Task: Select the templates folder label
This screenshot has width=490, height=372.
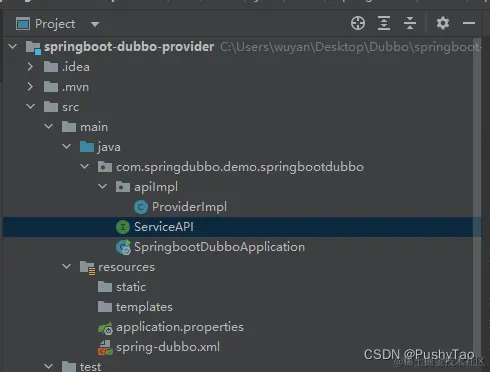Action: [144, 307]
